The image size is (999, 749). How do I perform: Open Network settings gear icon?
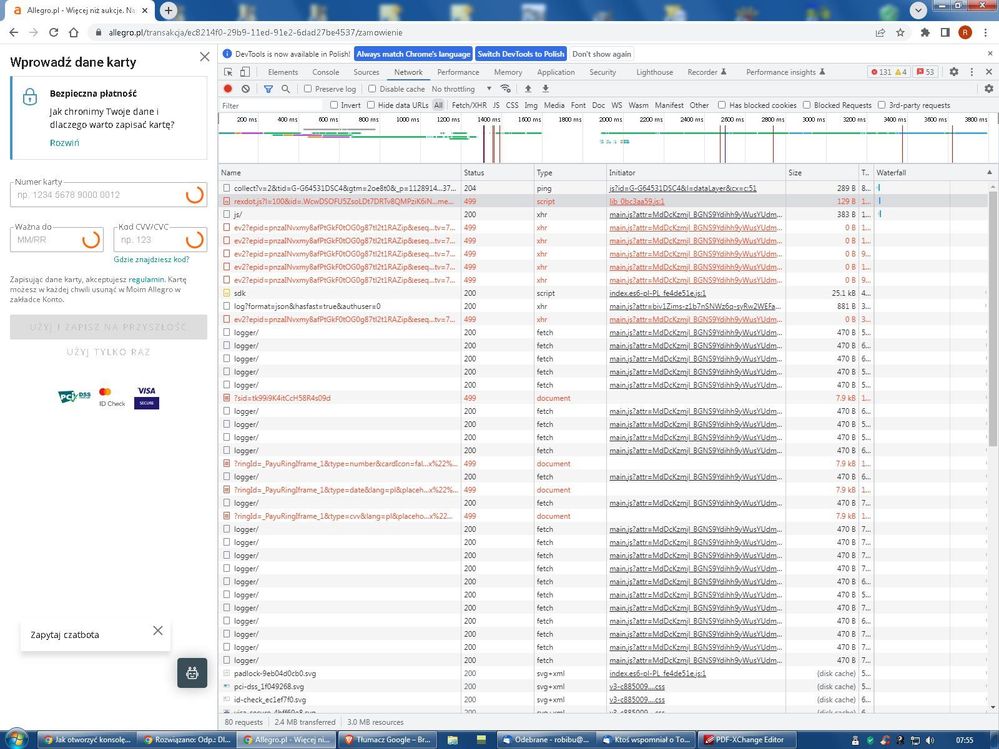(x=988, y=89)
